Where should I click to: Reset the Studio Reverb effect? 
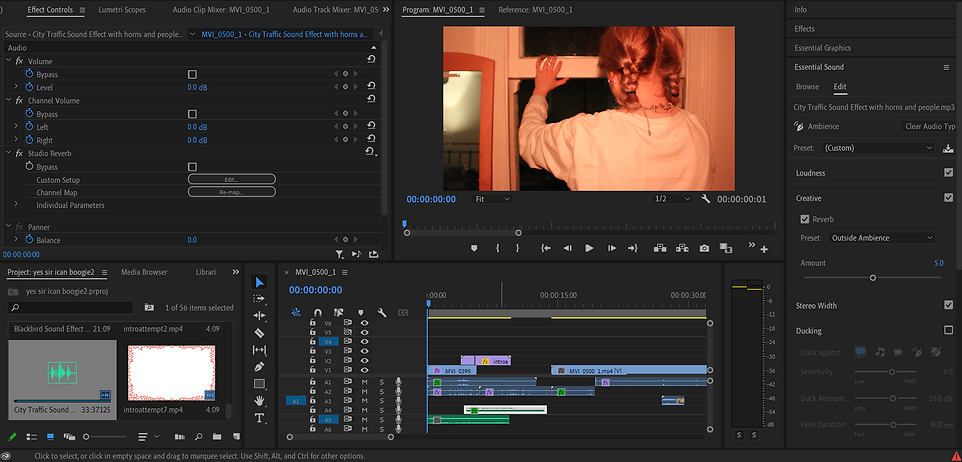(371, 151)
